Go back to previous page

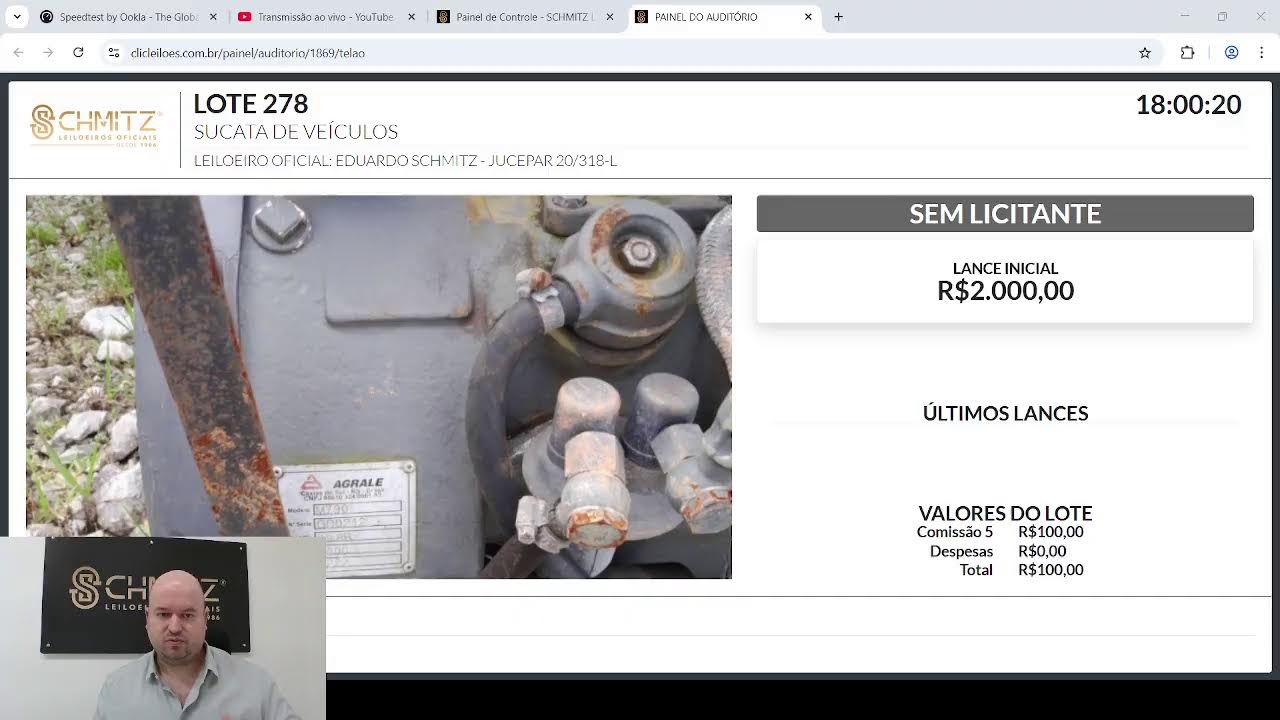18,52
